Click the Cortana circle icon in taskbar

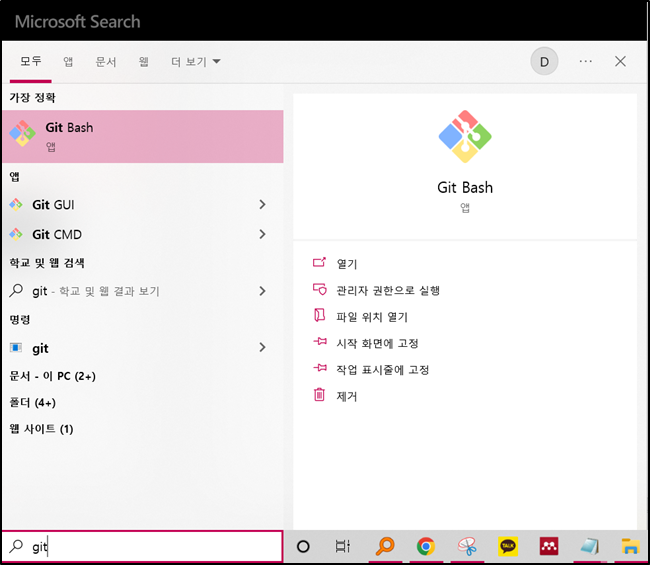303,546
